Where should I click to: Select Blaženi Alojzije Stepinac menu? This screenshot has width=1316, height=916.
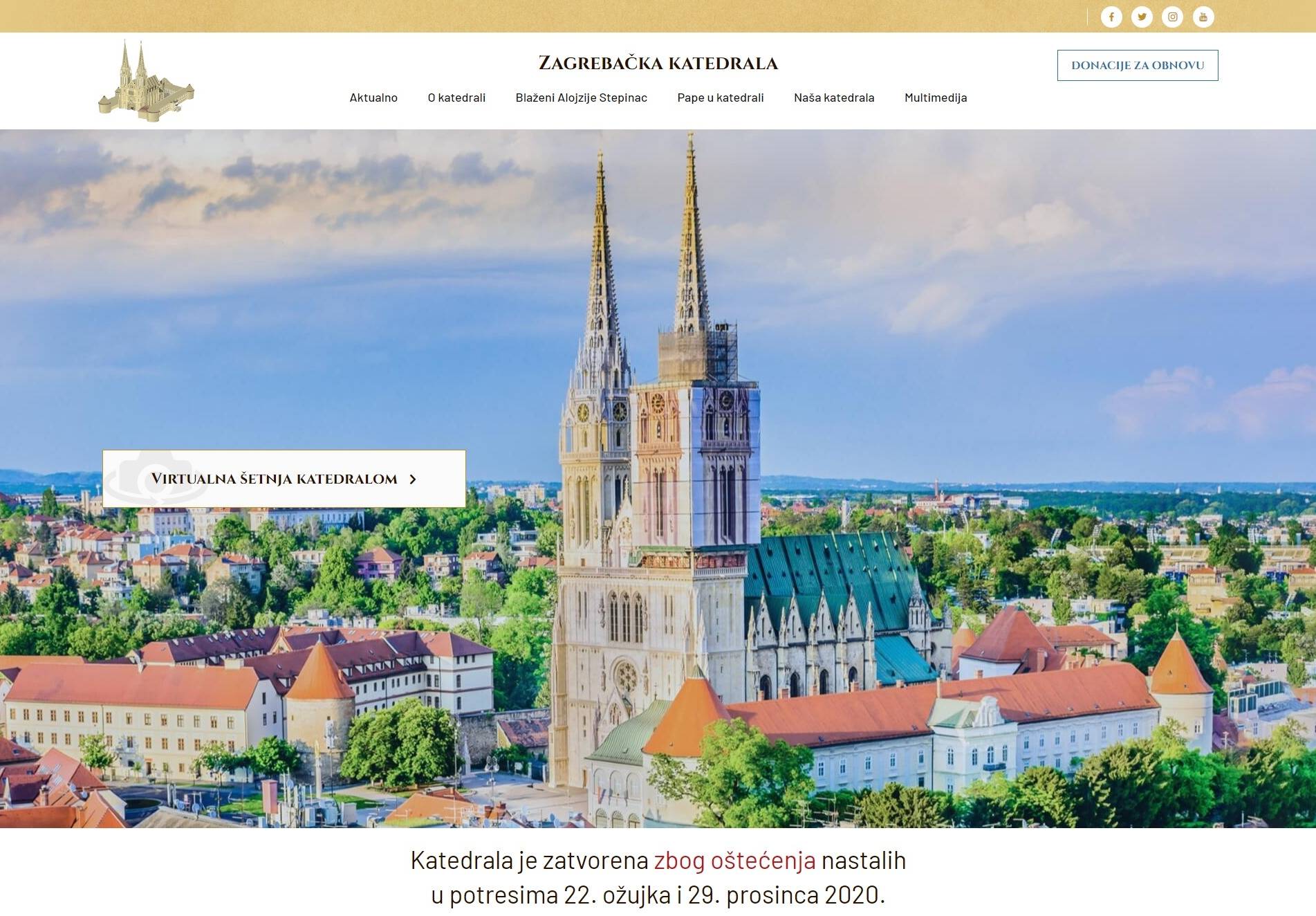[x=582, y=98]
